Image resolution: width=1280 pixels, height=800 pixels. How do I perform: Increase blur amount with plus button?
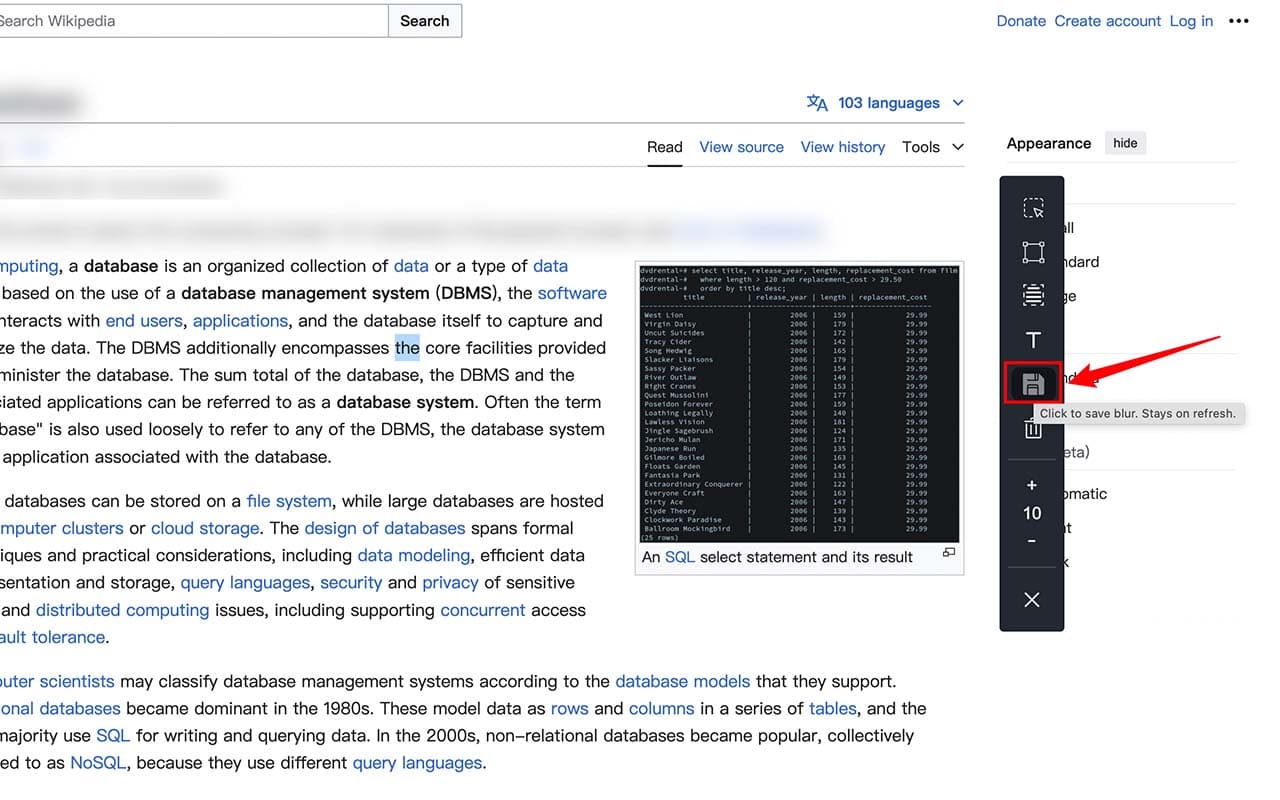[x=1032, y=485]
